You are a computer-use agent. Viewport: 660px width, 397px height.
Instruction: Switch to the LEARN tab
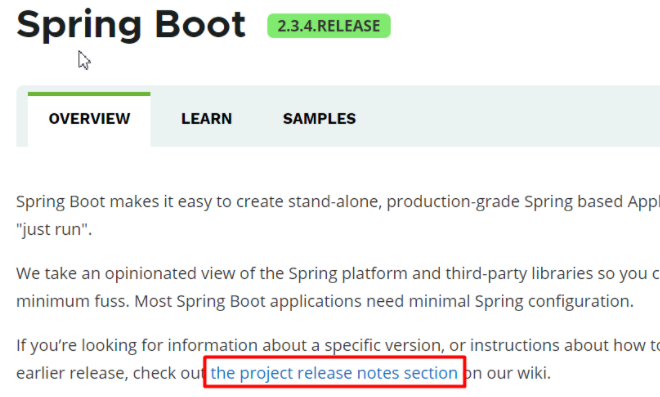tap(206, 119)
